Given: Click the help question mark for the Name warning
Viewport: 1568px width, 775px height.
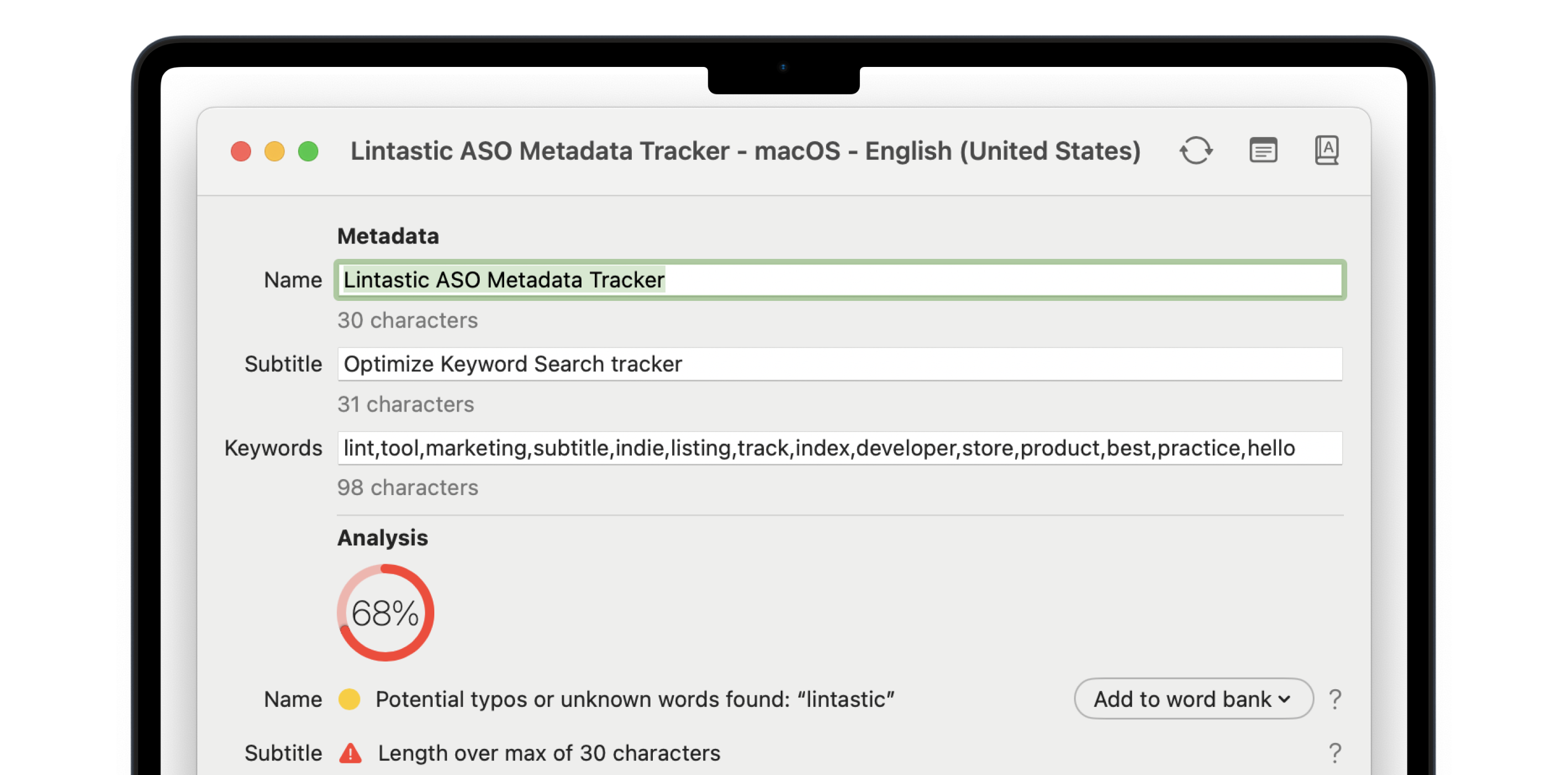Looking at the screenshot, I should (1336, 700).
